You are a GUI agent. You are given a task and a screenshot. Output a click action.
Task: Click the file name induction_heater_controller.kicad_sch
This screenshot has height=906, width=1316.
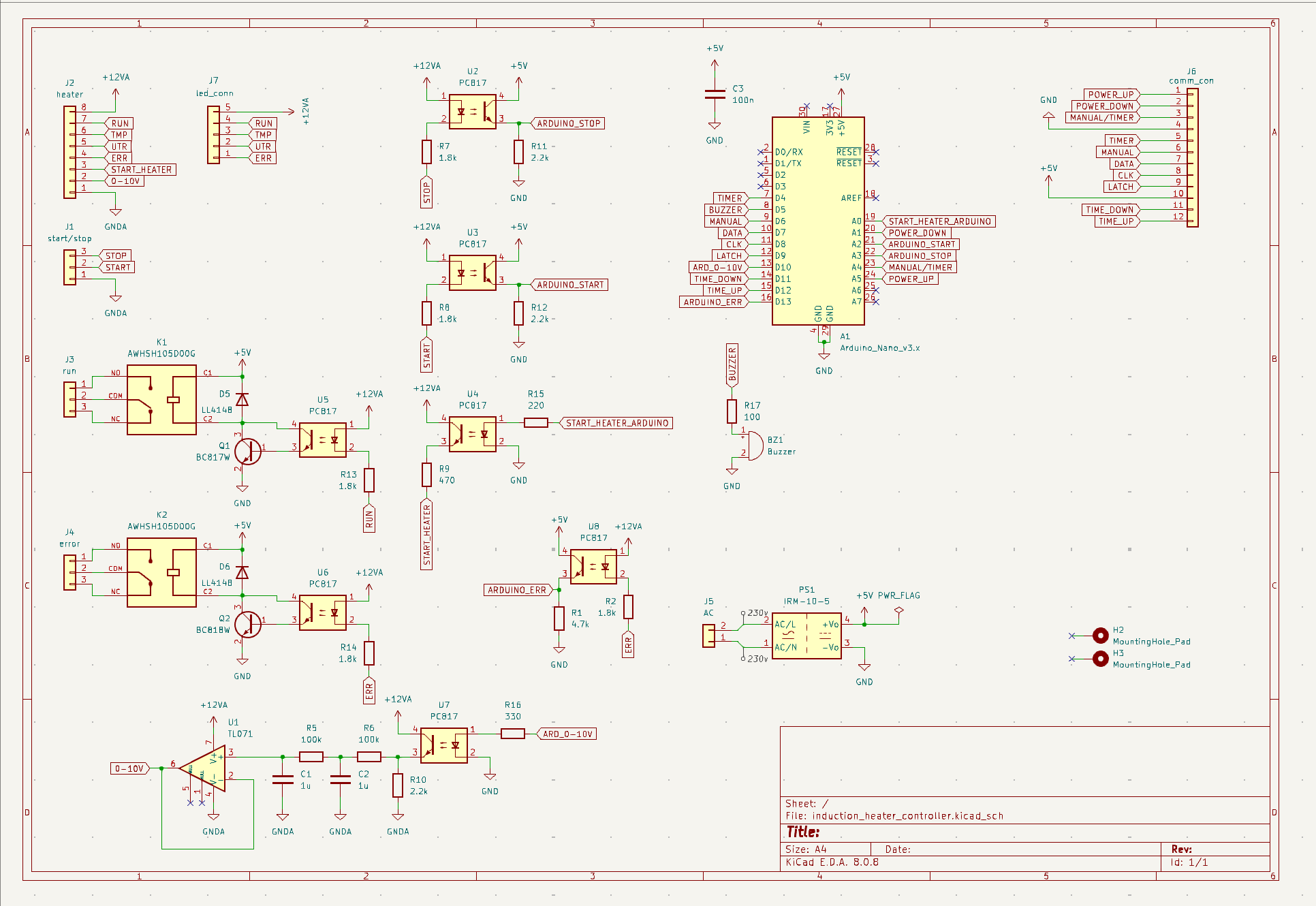click(907, 816)
